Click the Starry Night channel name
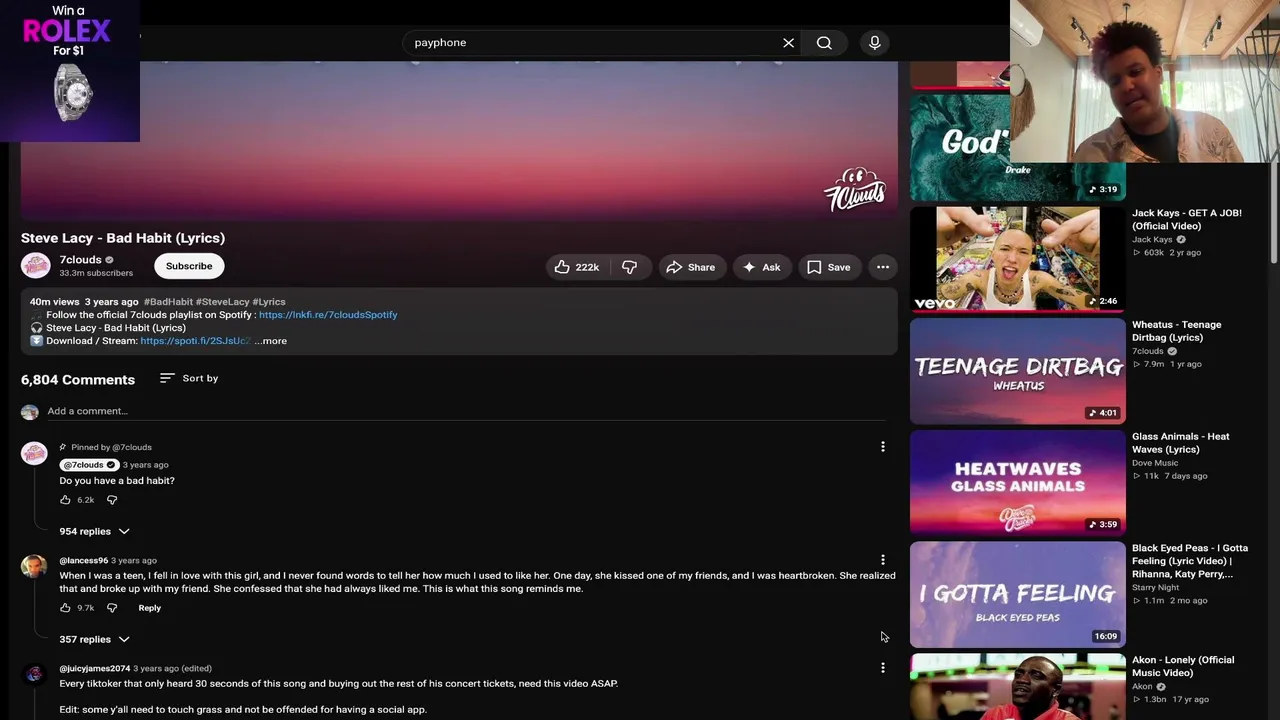The image size is (1280, 720). click(1155, 588)
